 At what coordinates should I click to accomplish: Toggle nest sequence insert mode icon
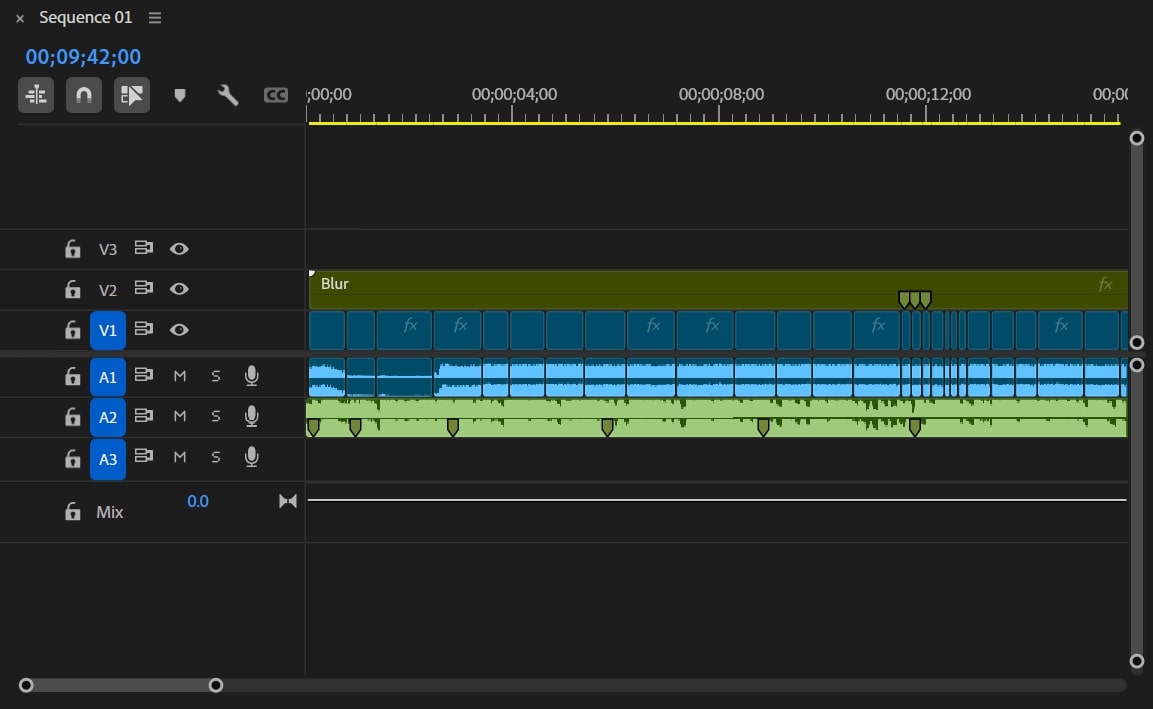click(x=36, y=95)
